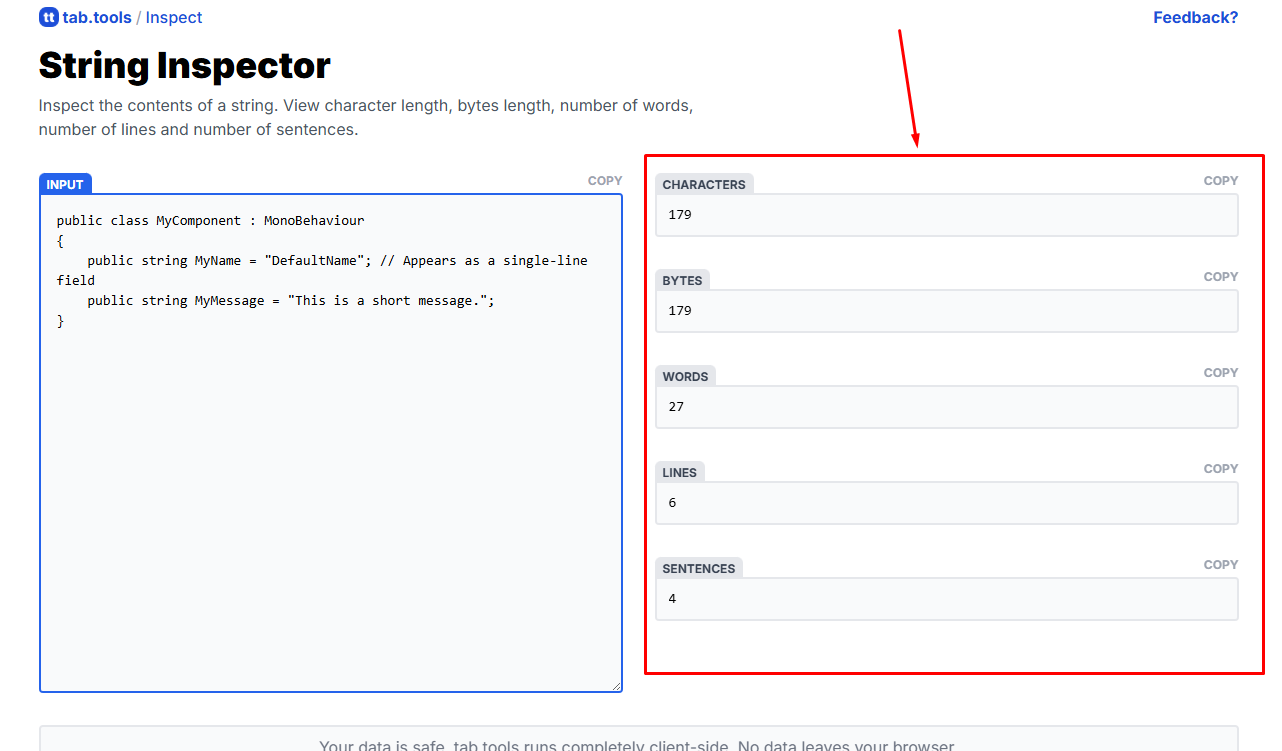Click the String Inspector heading
This screenshot has height=751, width=1282.
[184, 66]
